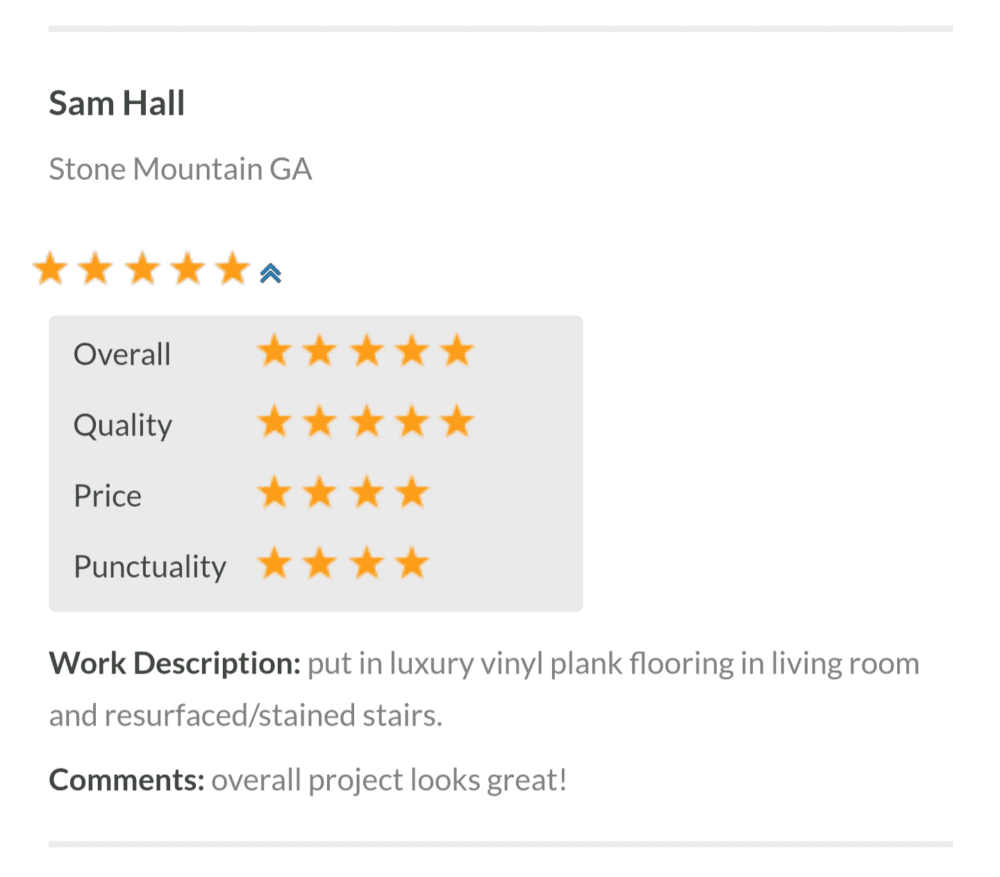Click the fourth star in Price row
The height and width of the screenshot is (877, 1000).
411,493
